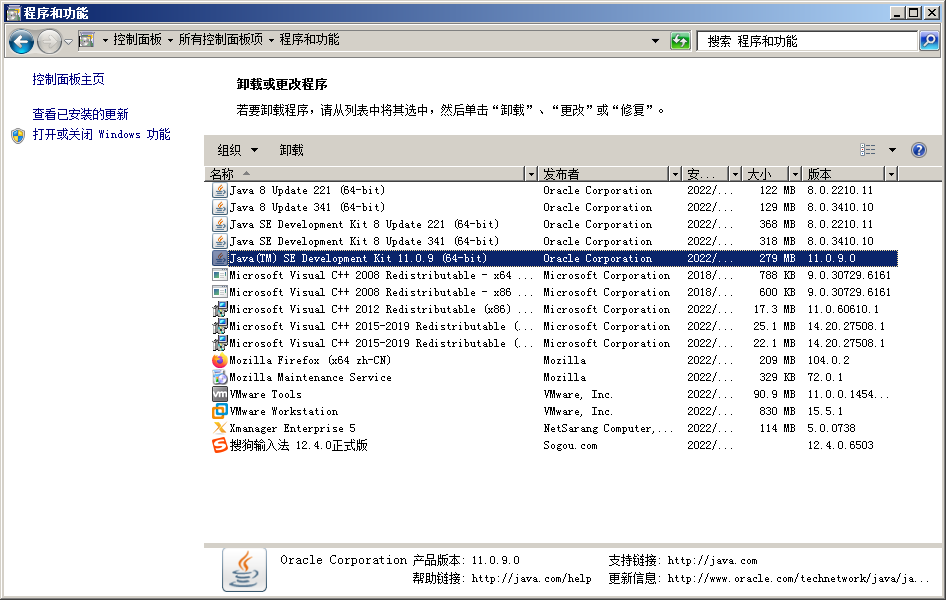
Task: Open the http://java.com support link
Action: pyautogui.click(x=712, y=561)
